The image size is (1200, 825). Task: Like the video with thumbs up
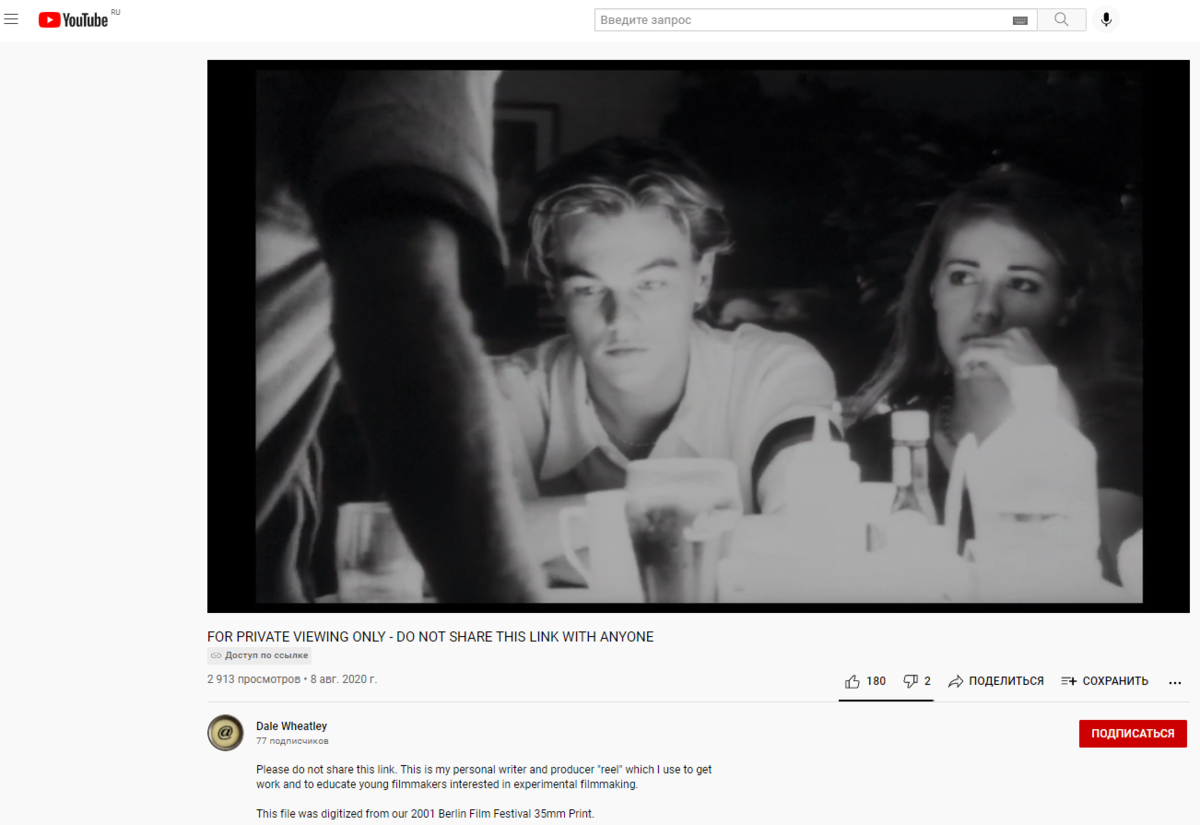point(865,681)
